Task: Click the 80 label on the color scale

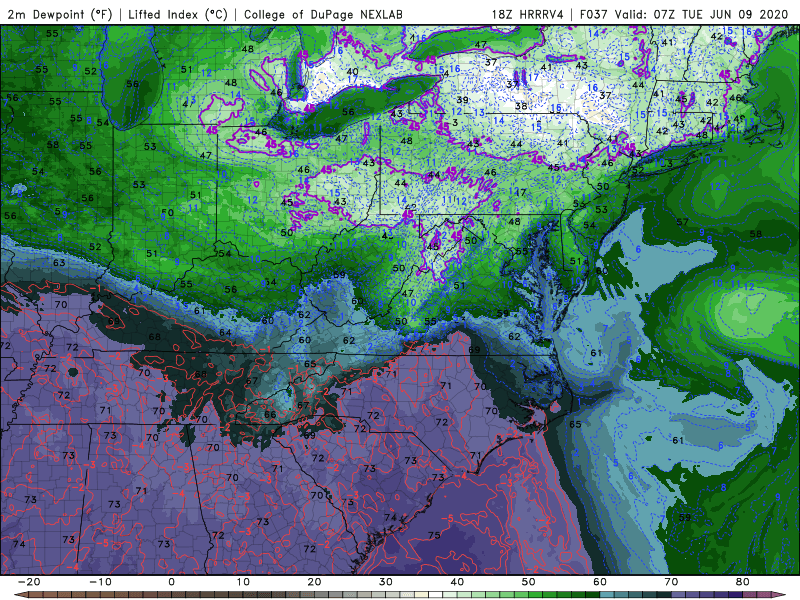Action: [x=743, y=582]
